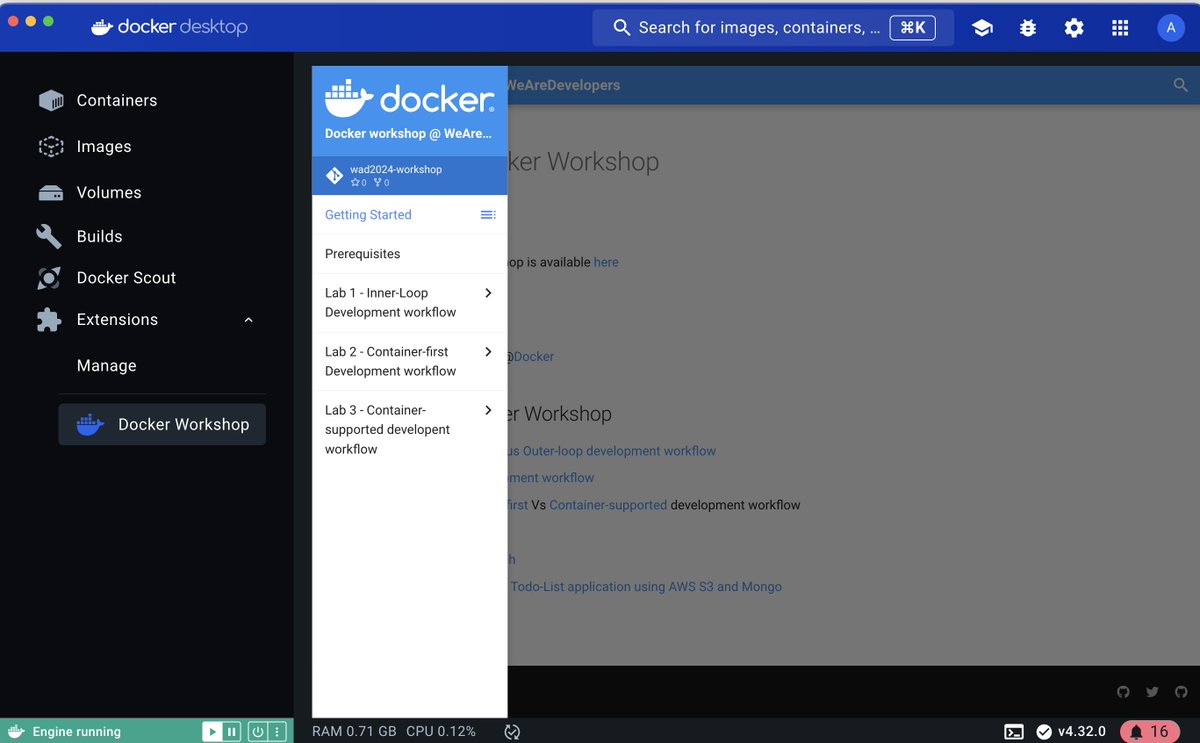Open the terminal icon in the status bar
The image size is (1200, 743).
(x=1013, y=731)
